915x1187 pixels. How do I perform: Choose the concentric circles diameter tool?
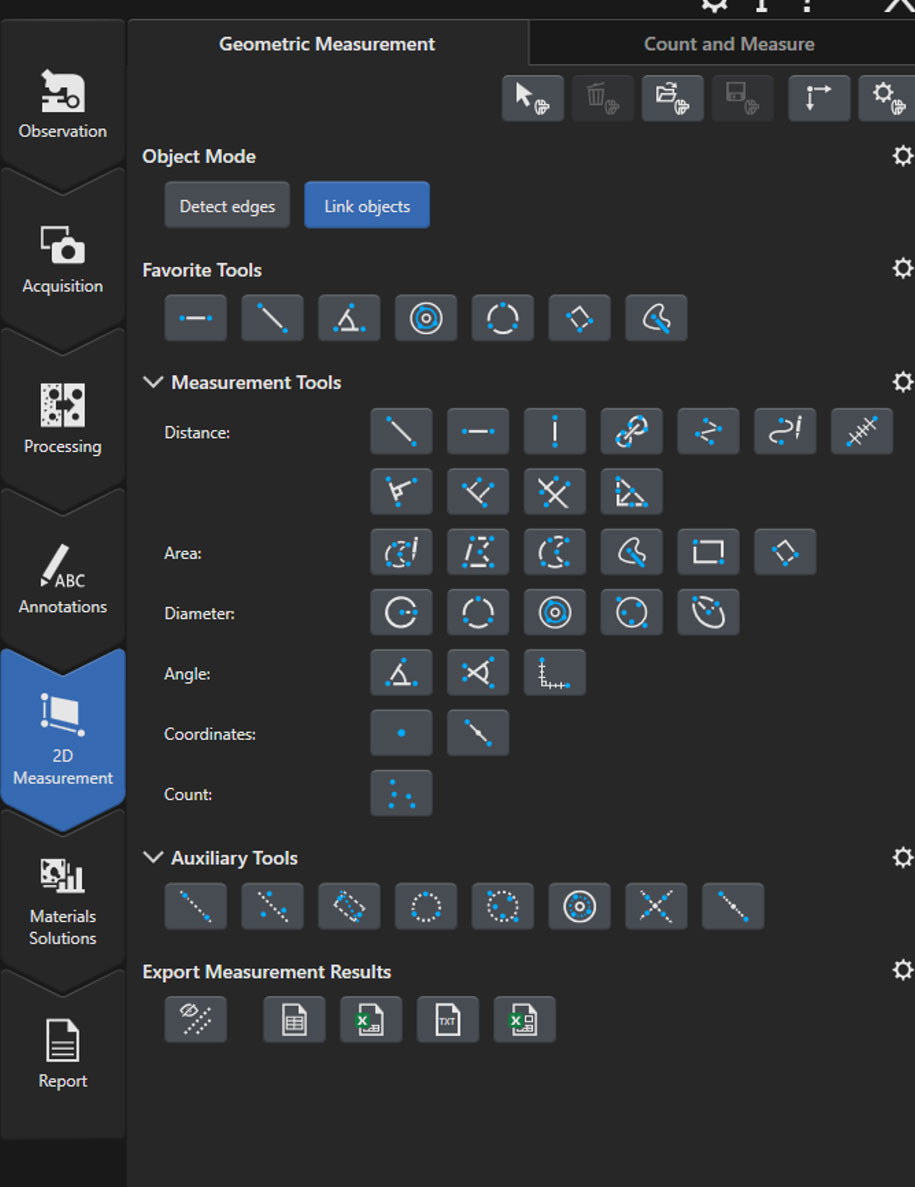point(554,613)
